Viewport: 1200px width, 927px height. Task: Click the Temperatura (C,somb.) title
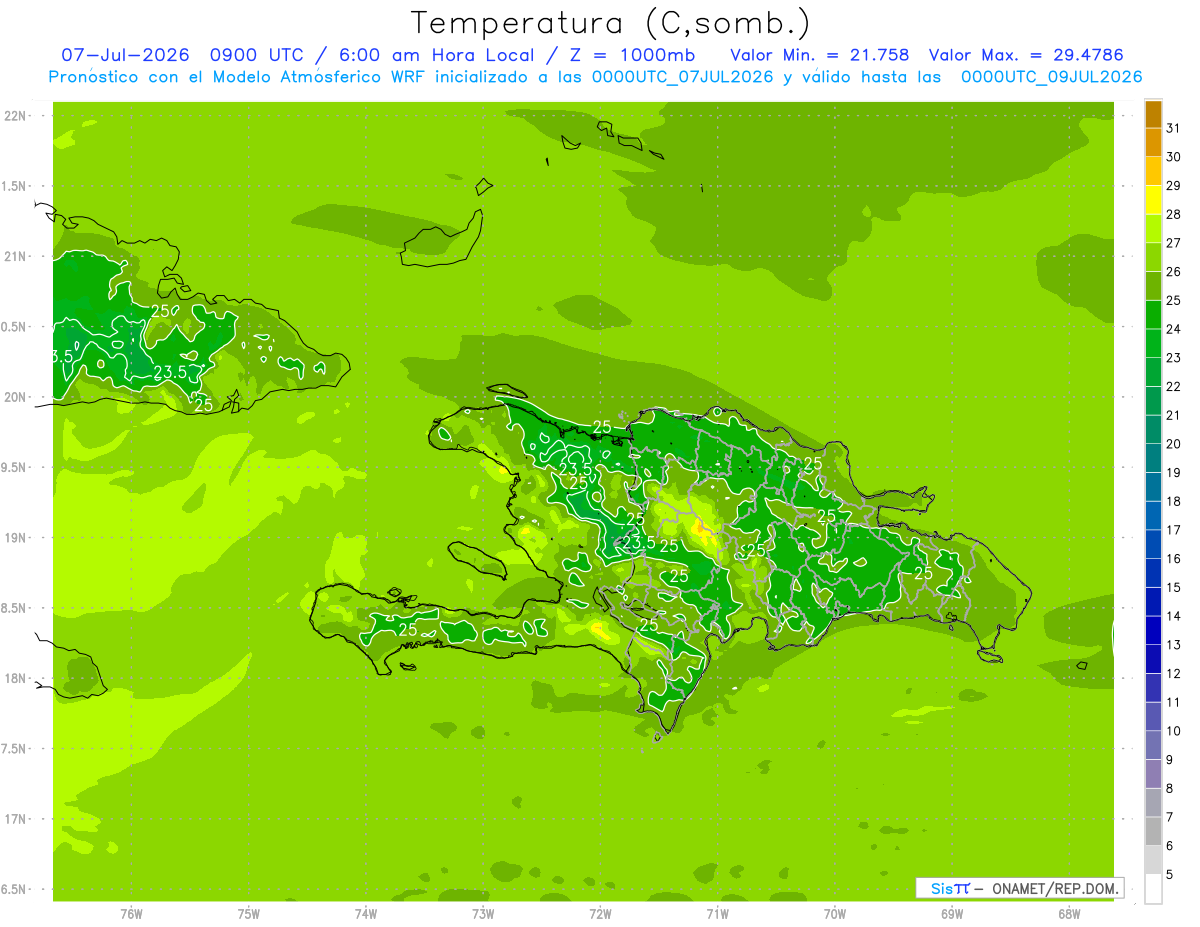point(611,23)
